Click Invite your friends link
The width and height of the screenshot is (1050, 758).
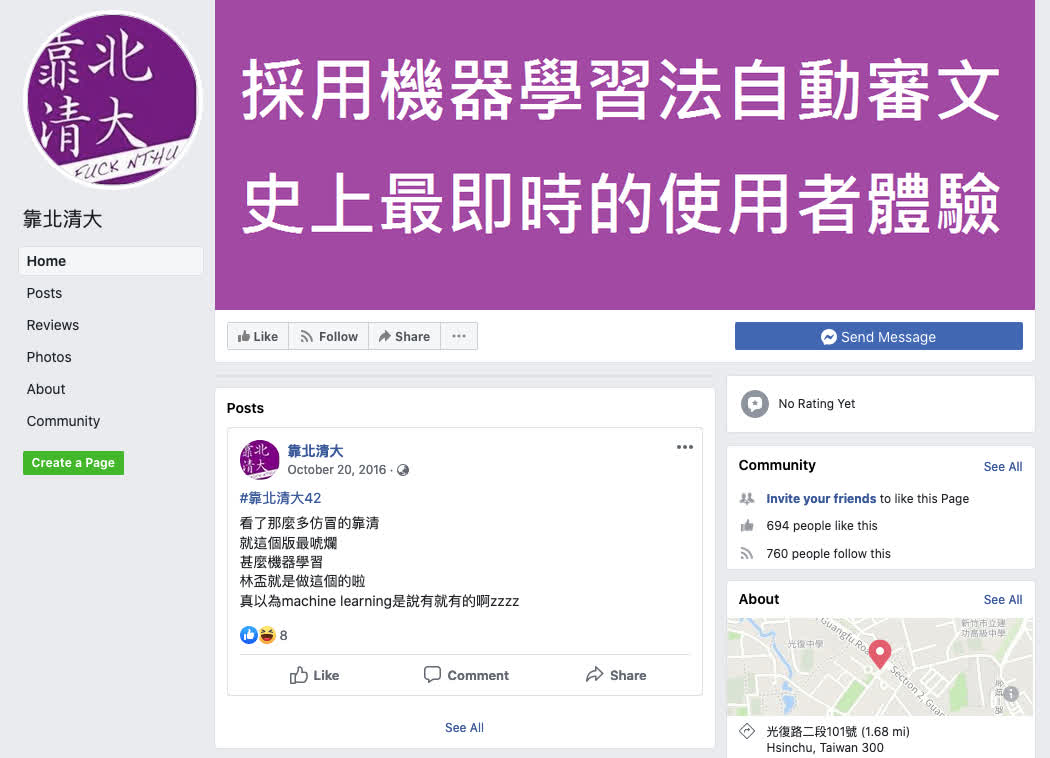[821, 499]
